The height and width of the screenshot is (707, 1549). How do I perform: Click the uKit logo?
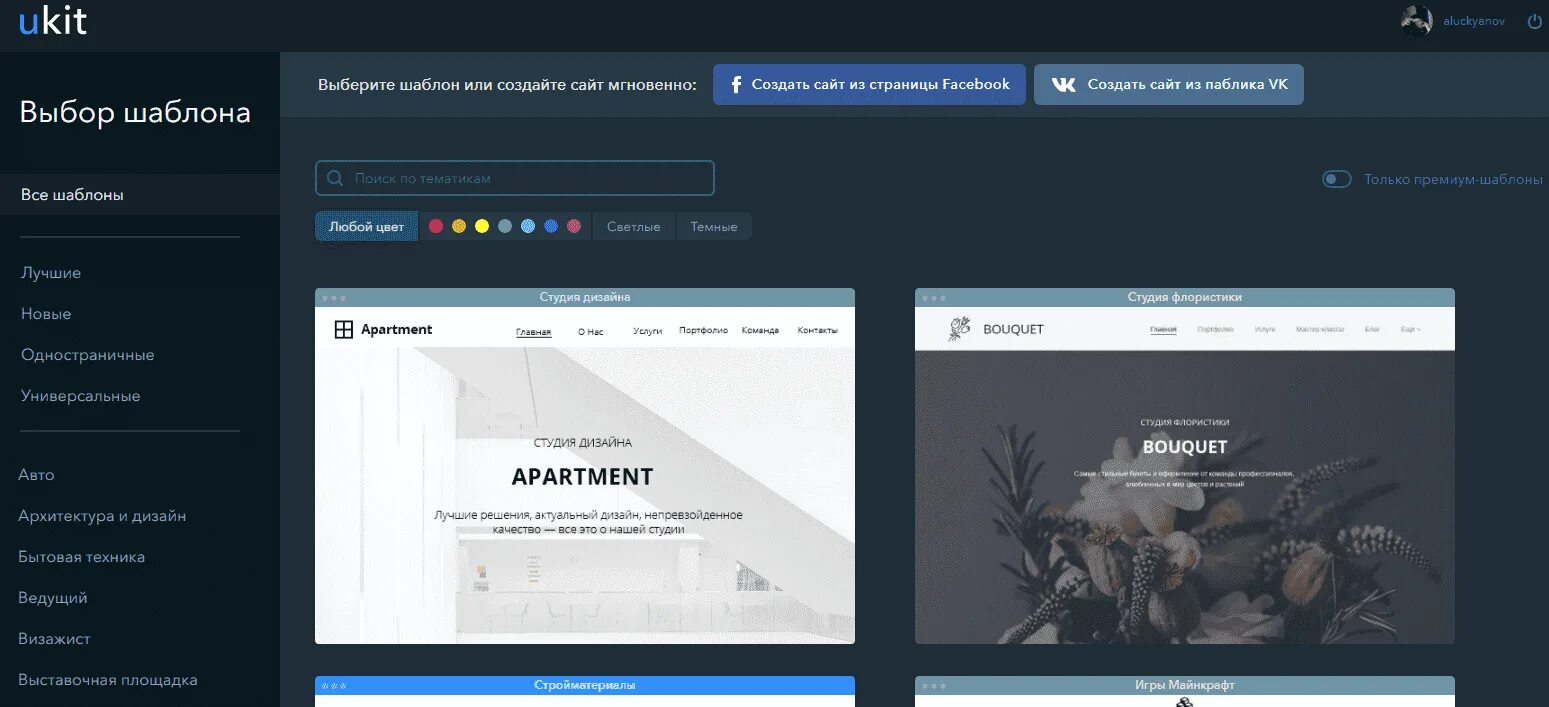(x=52, y=21)
